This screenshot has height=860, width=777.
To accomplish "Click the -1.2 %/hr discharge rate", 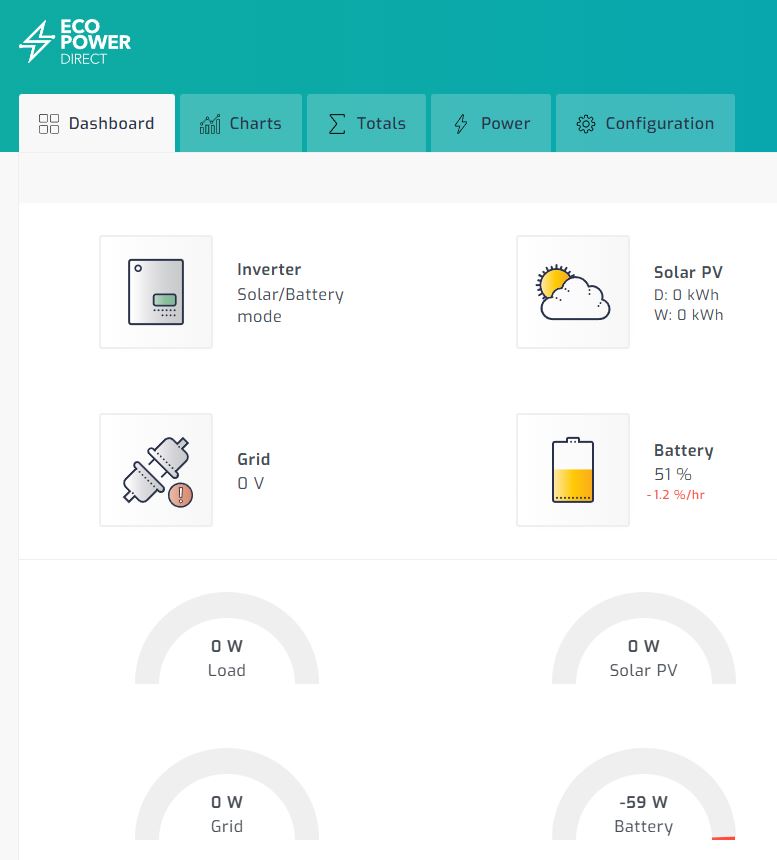I will 676,495.
